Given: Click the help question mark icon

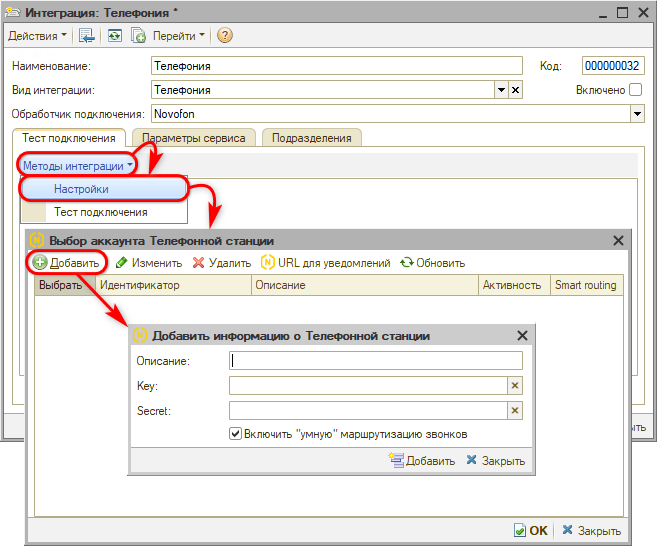Looking at the screenshot, I should click(224, 35).
